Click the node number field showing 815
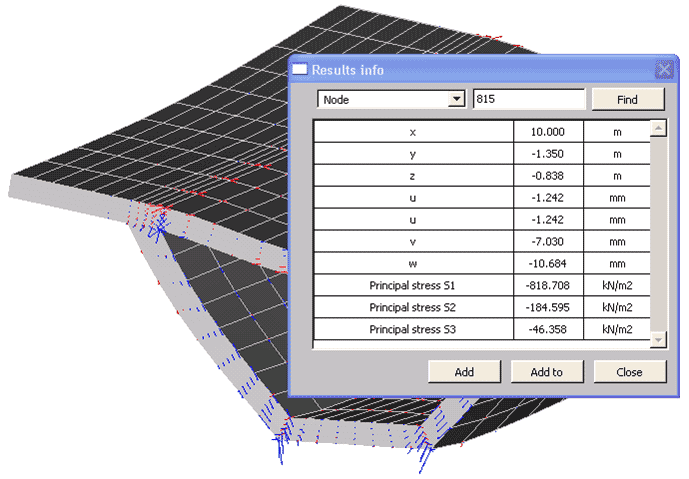Screen dimensions: 689x479 [529, 99]
